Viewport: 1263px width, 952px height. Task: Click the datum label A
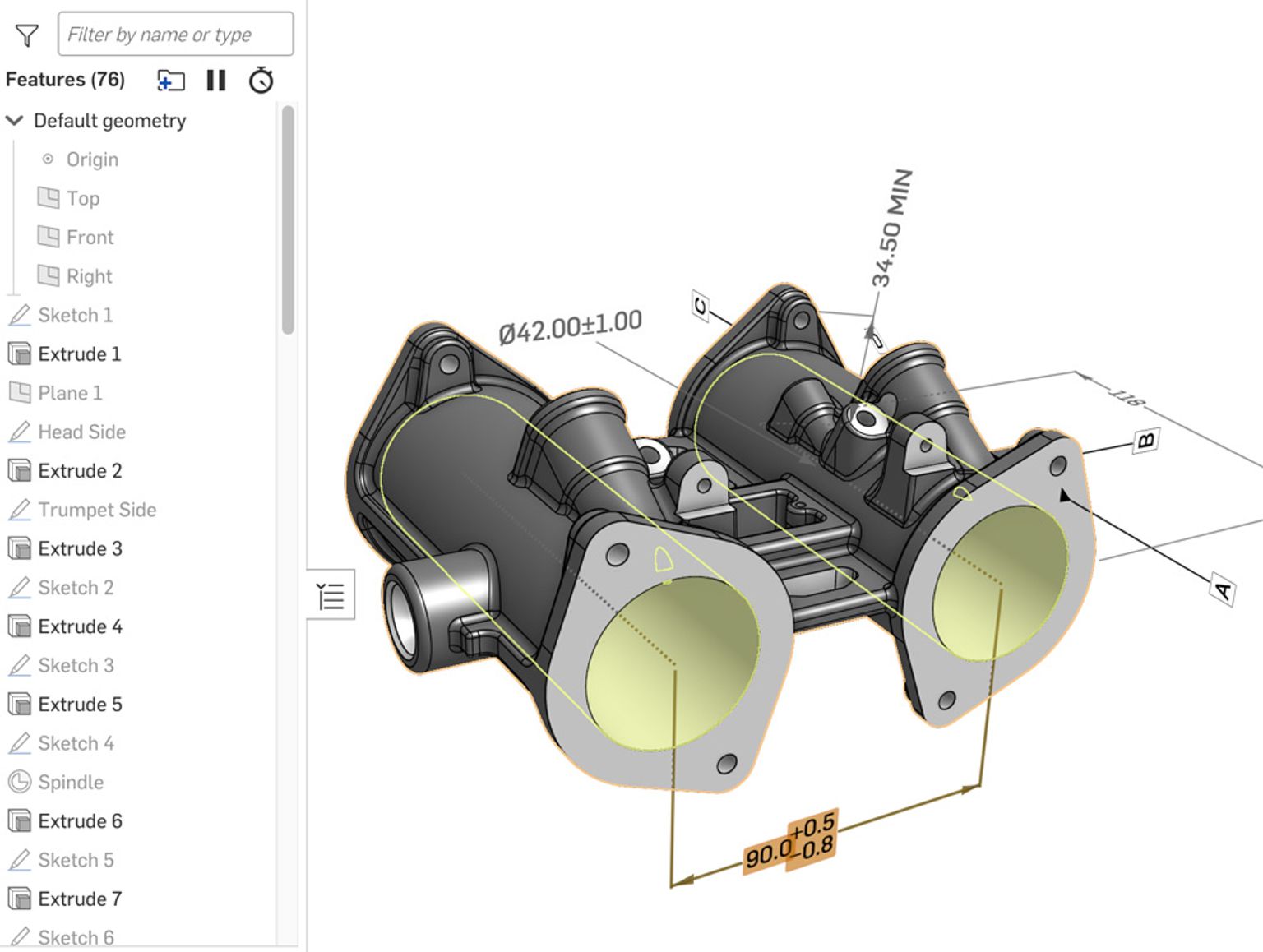point(1224,589)
